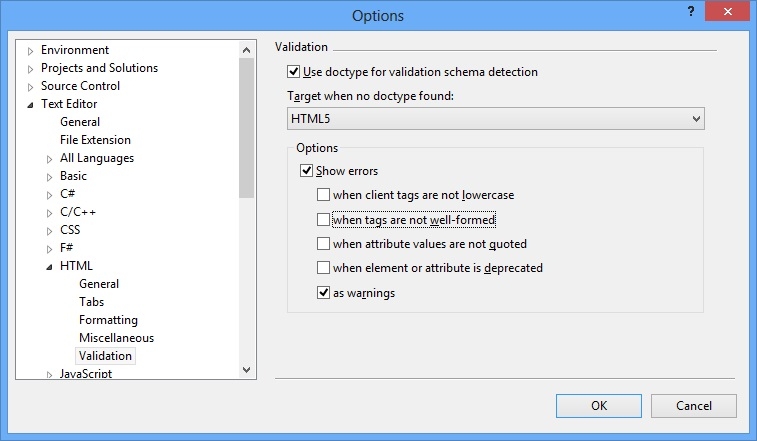757x441 pixels.
Task: Click the Help question mark icon
Action: click(690, 11)
